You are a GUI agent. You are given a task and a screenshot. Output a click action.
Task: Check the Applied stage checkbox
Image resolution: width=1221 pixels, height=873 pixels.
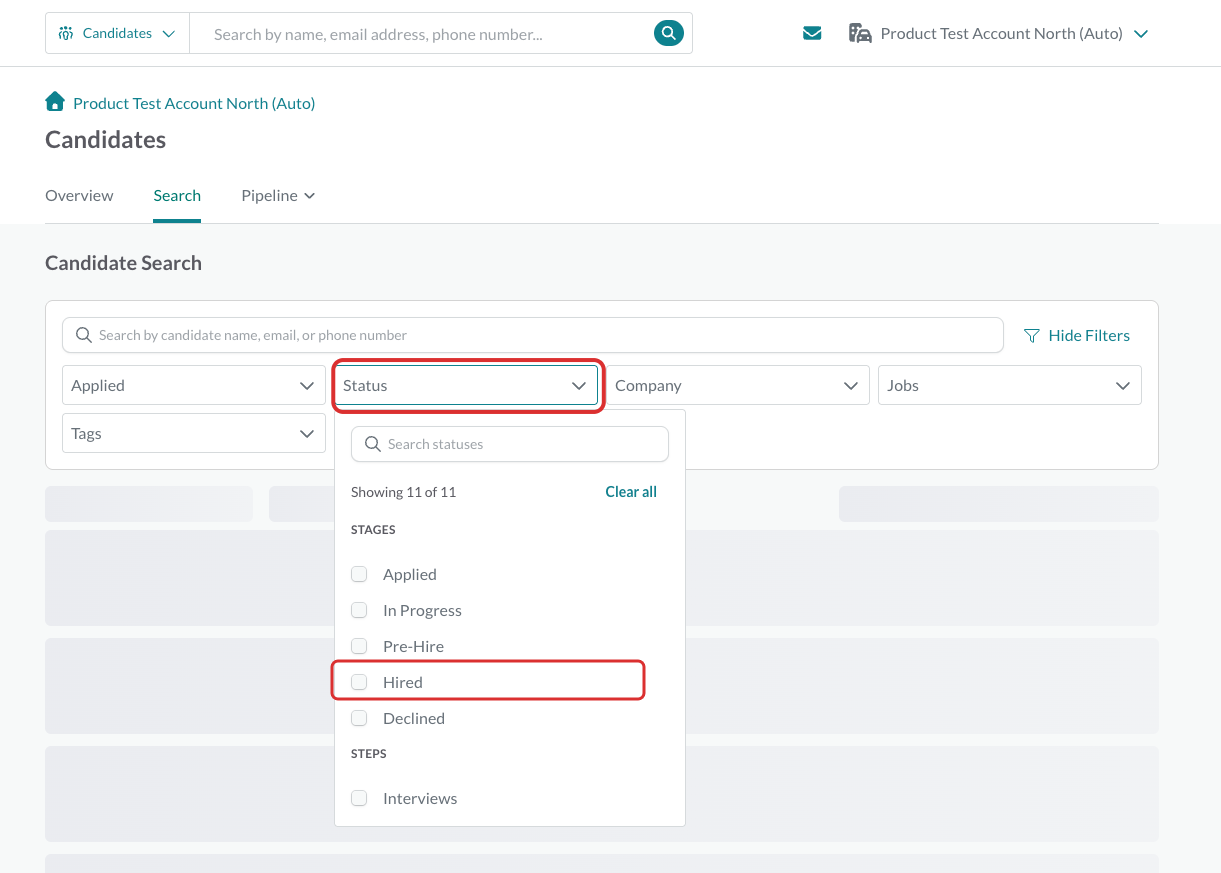pyautogui.click(x=359, y=574)
